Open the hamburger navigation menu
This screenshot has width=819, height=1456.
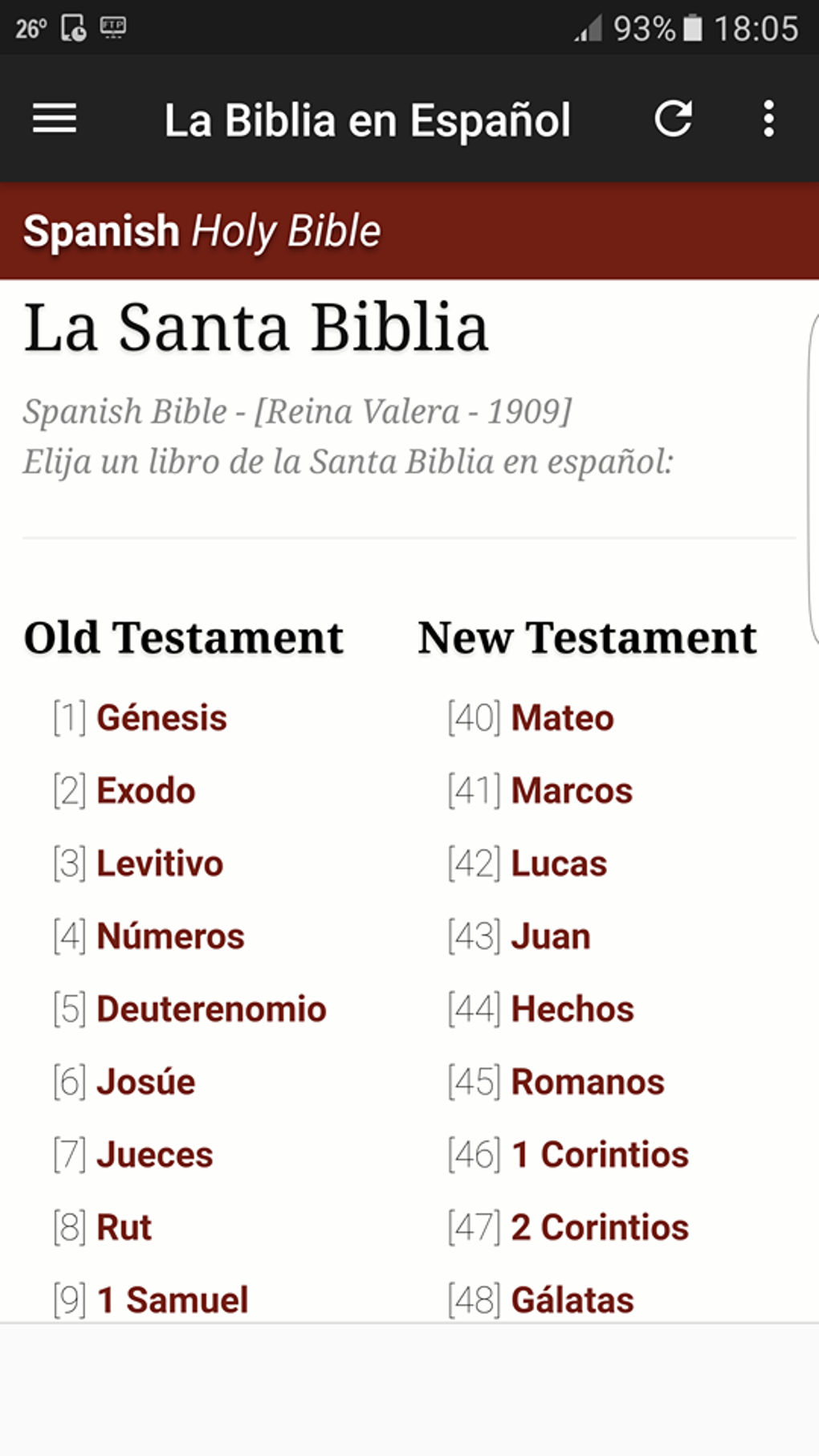tap(55, 119)
